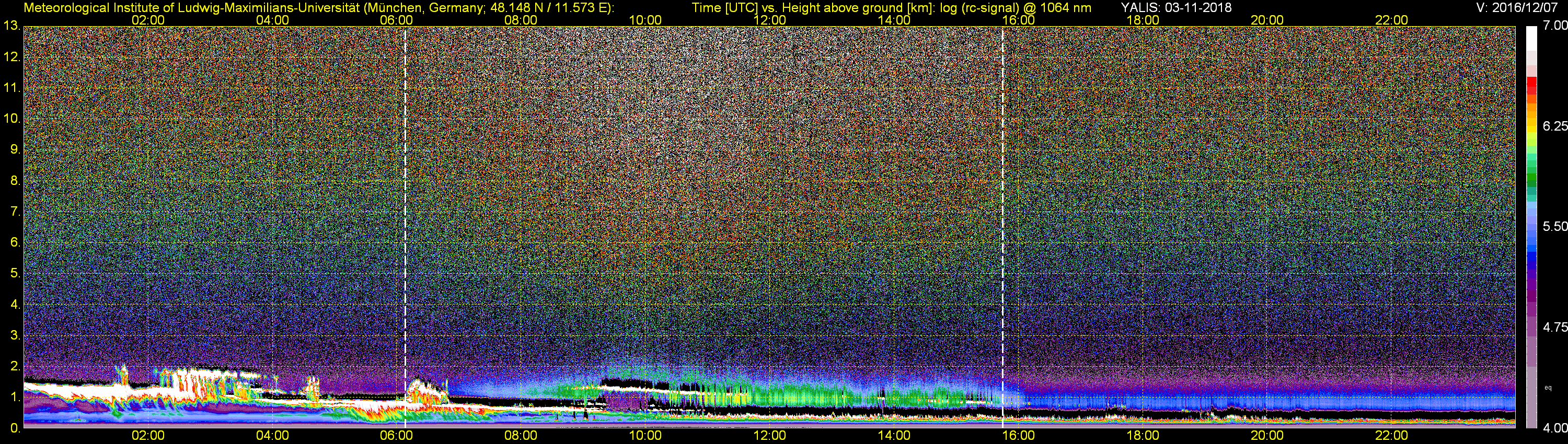Click the 5.50 value on the color scale

(x=1554, y=226)
